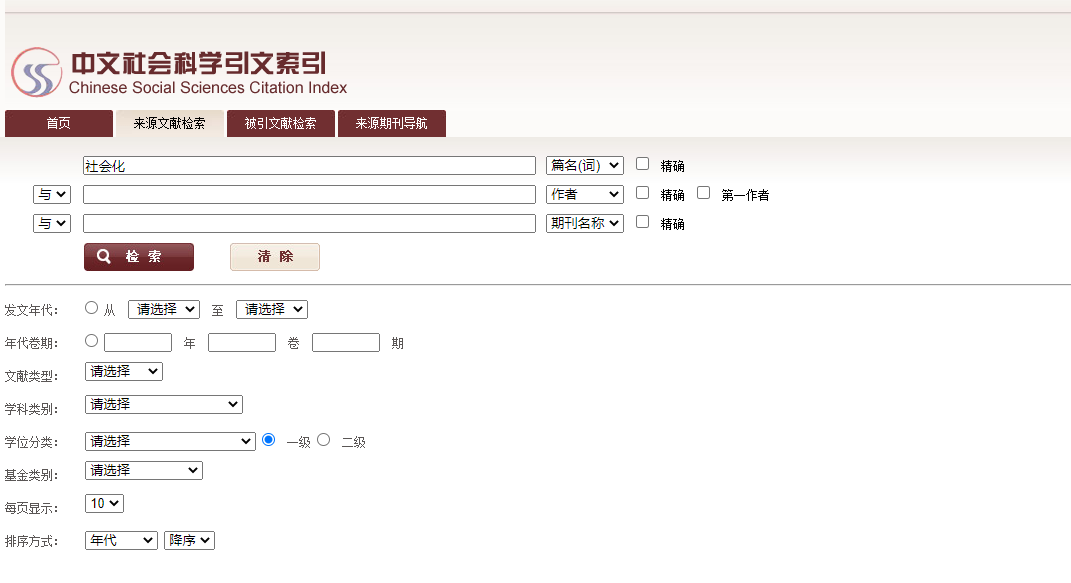Select the 二级 radio button
This screenshot has width=1071, height=583.
[x=323, y=440]
